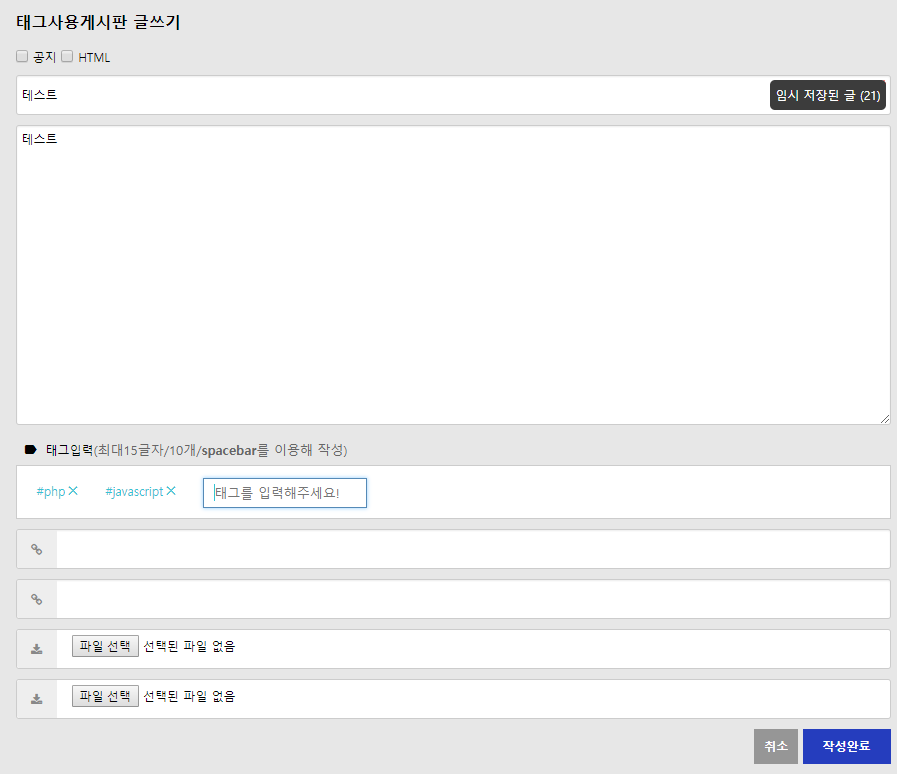Image resolution: width=897 pixels, height=774 pixels.
Task: Cancel writing with the 취소 button
Action: pos(775,746)
